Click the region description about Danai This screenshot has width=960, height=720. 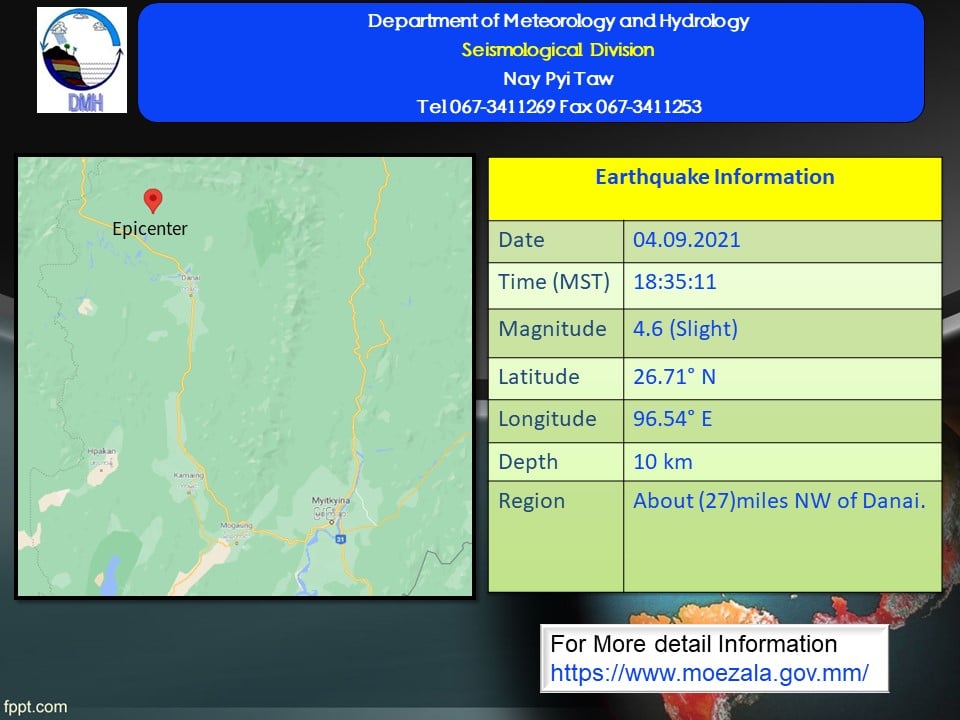click(779, 501)
